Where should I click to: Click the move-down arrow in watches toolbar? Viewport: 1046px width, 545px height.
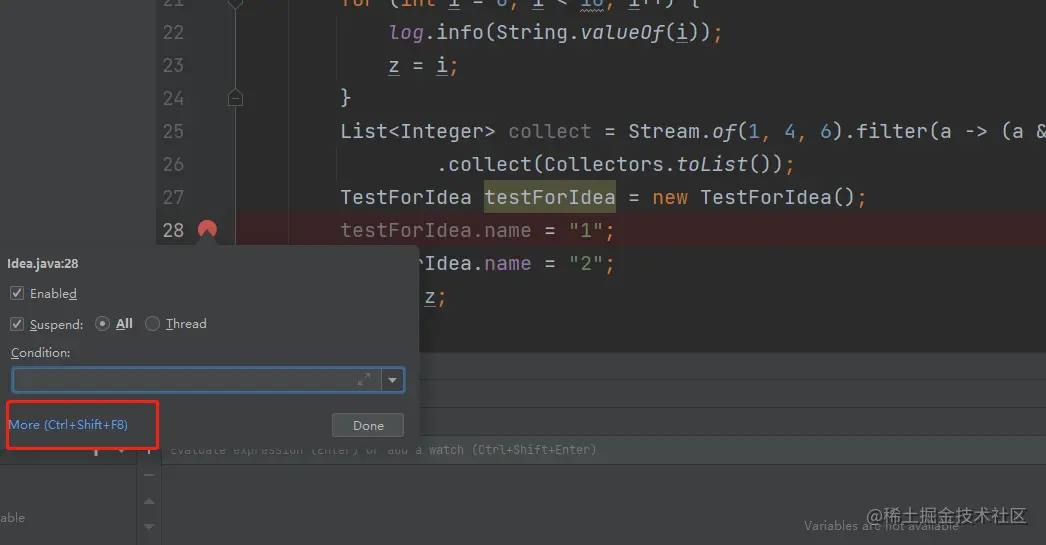point(149,527)
